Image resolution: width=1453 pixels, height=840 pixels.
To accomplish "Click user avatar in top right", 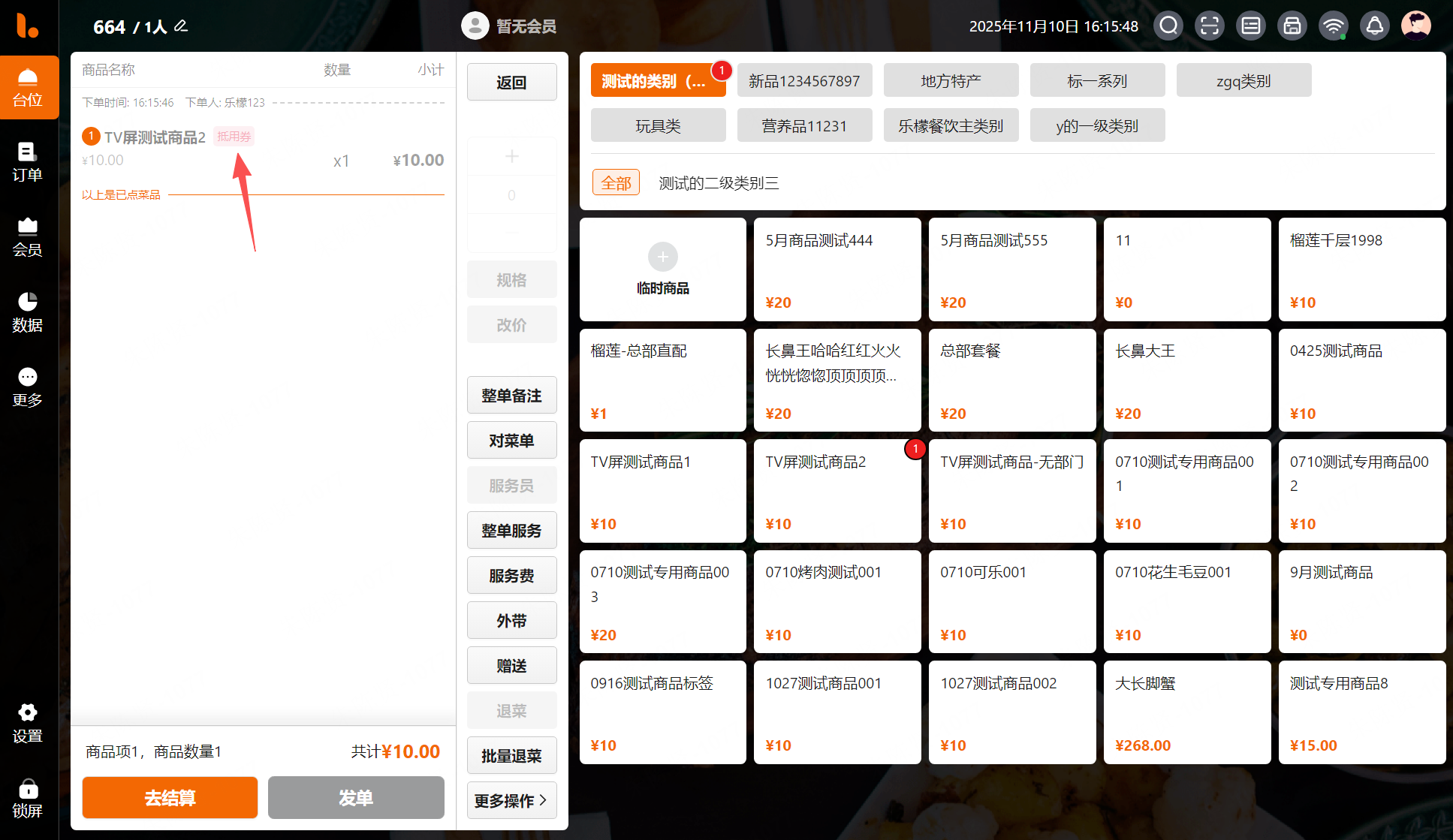I will (x=1416, y=26).
